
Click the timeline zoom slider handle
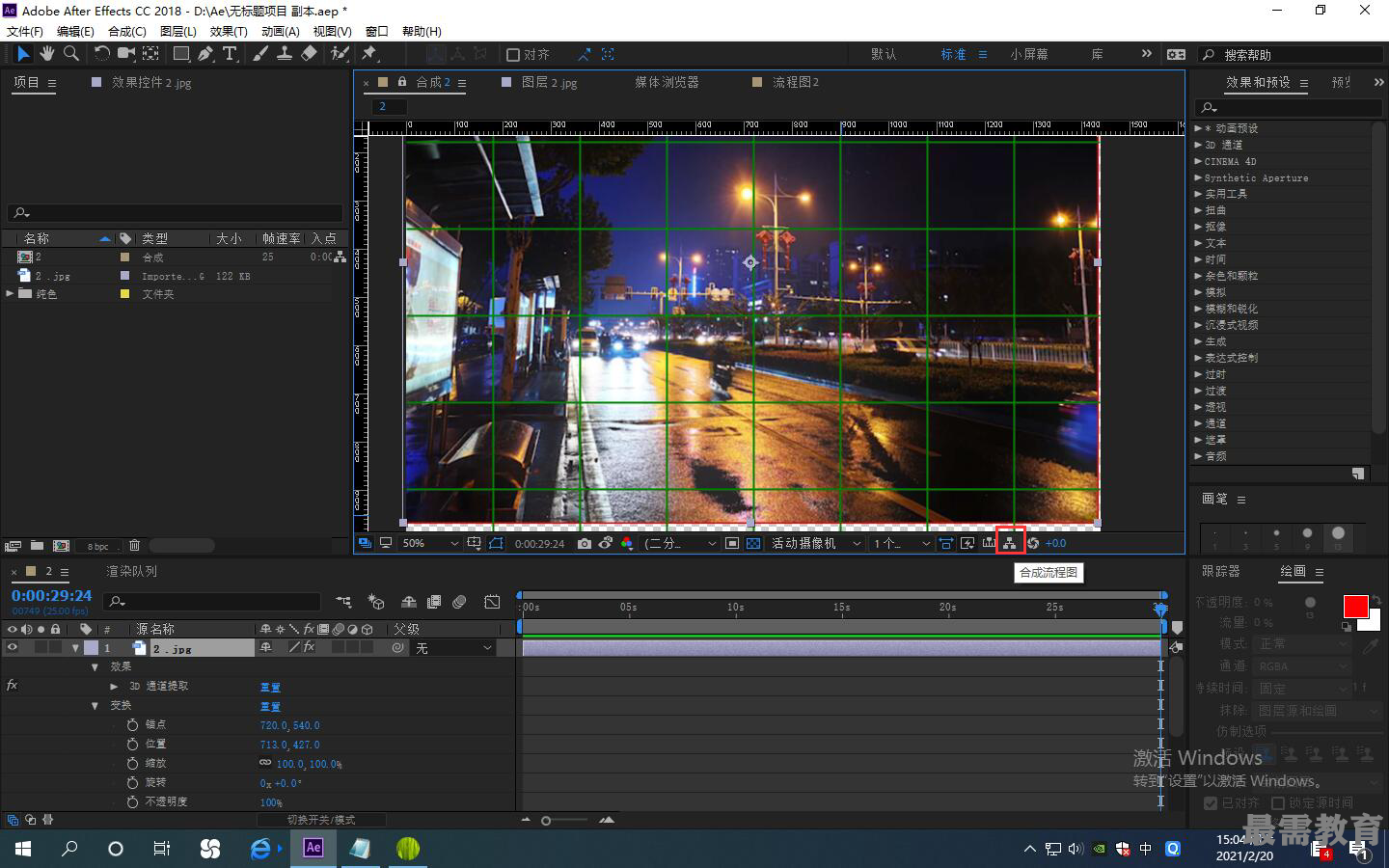coord(546,821)
